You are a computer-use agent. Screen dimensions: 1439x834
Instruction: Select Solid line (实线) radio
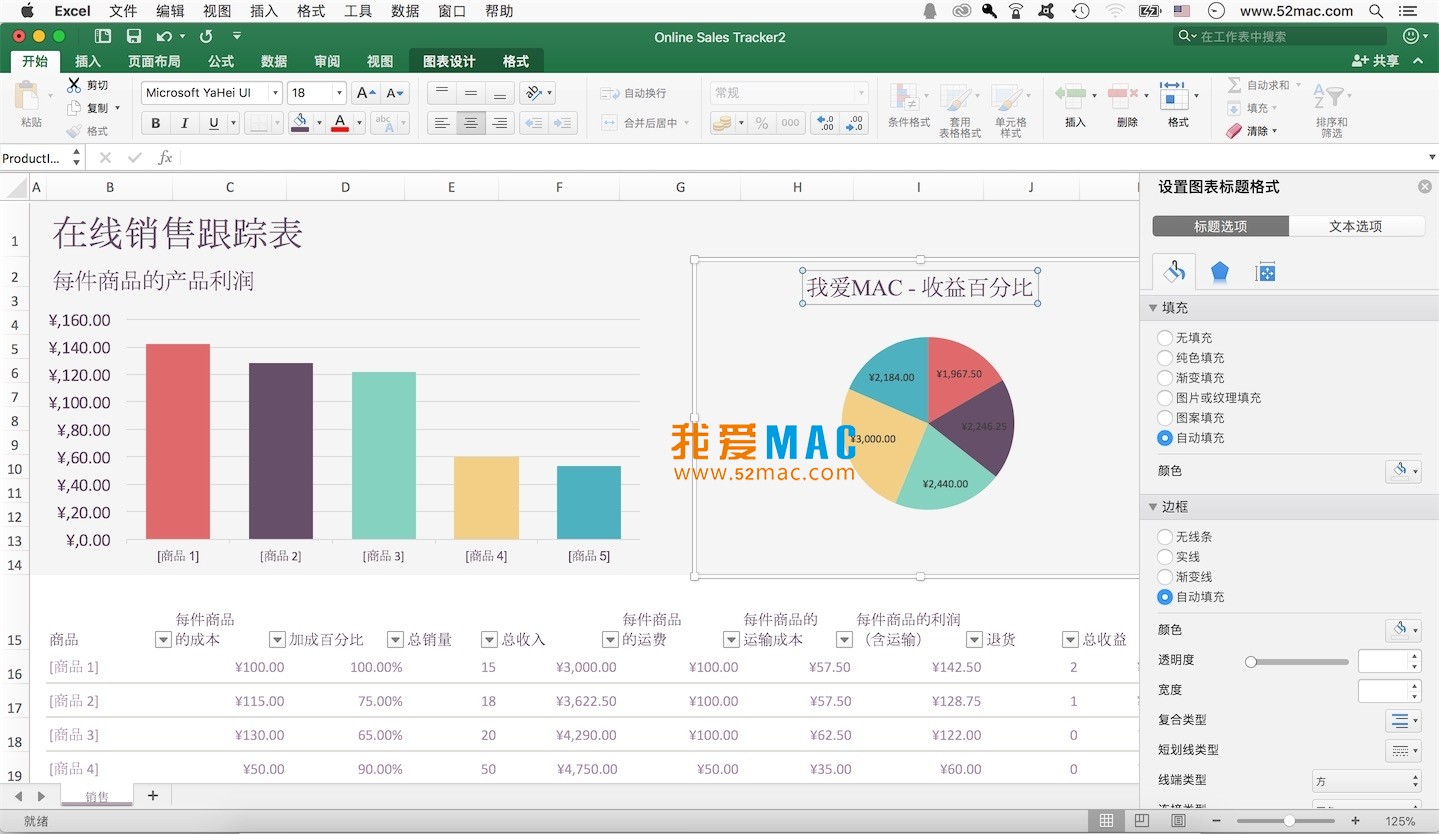(x=1165, y=557)
